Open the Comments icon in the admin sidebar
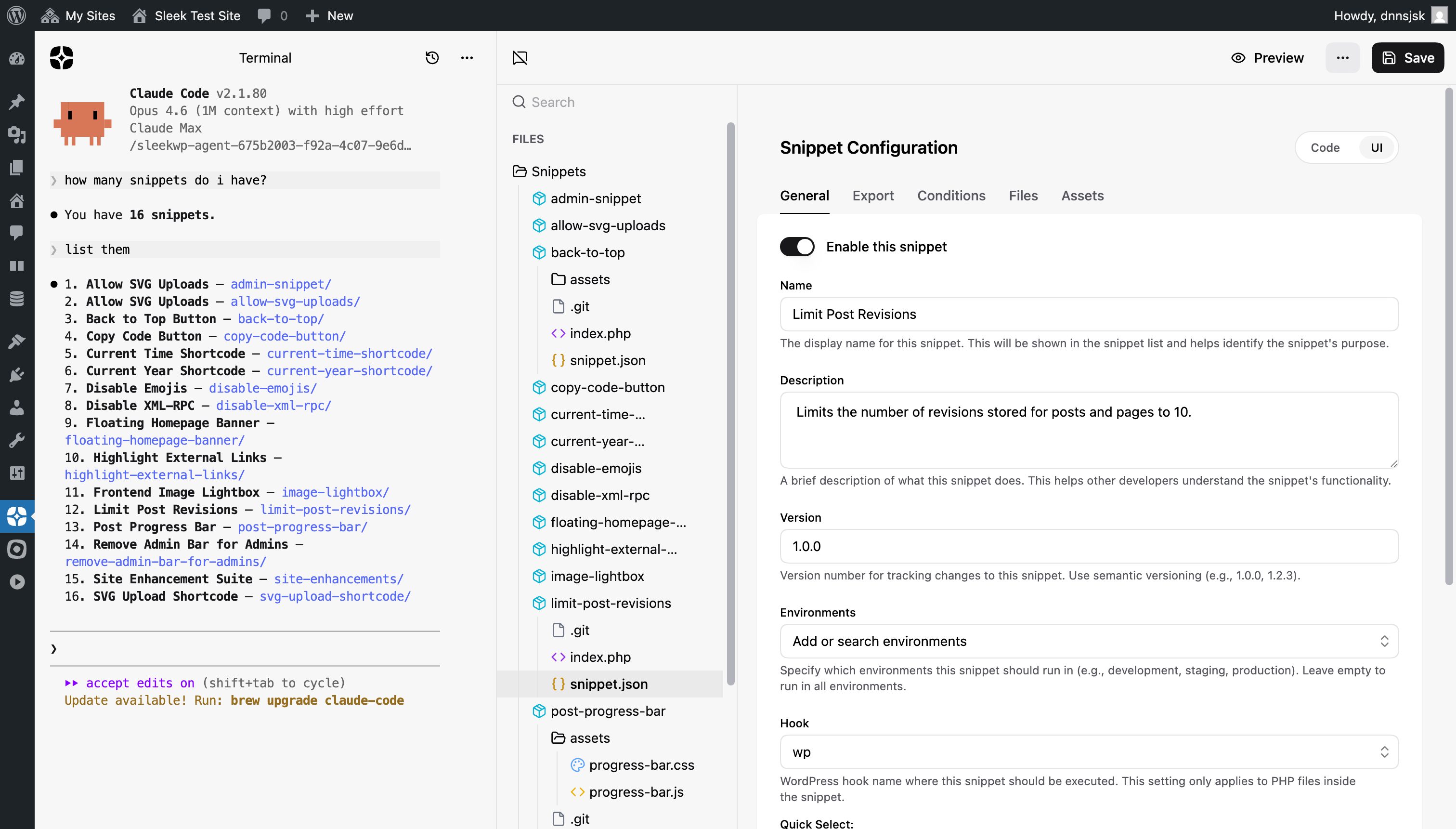 click(x=16, y=232)
